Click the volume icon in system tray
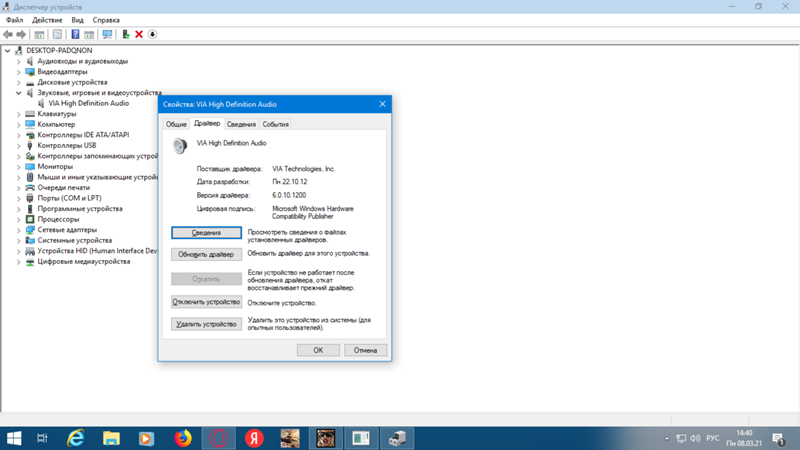Viewport: 800px width, 450px height. point(695,438)
